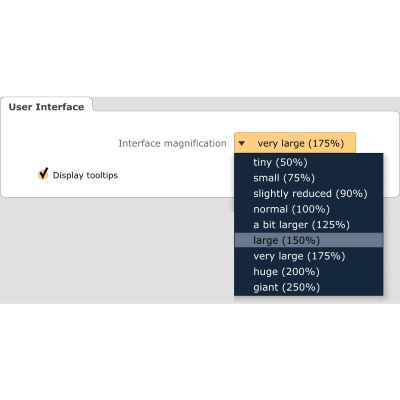Open the Interface magnification combo box

coord(295,143)
